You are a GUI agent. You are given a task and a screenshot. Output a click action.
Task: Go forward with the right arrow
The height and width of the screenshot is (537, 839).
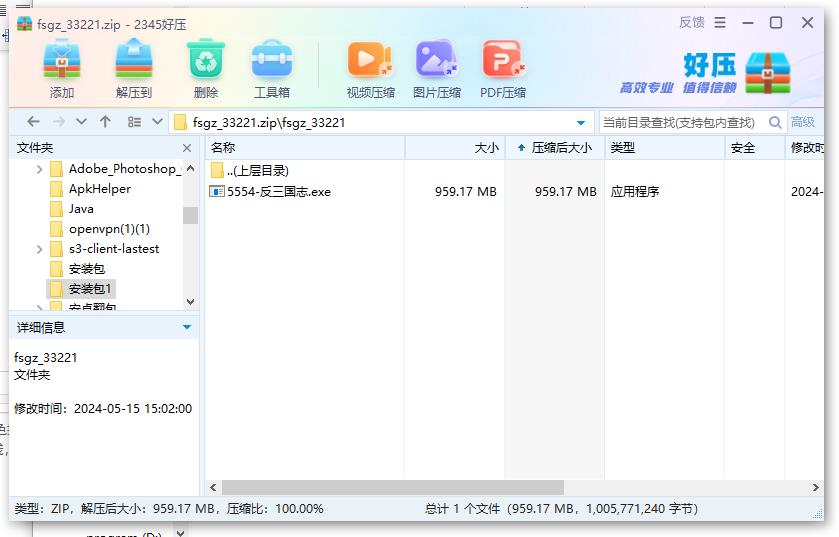(x=58, y=122)
